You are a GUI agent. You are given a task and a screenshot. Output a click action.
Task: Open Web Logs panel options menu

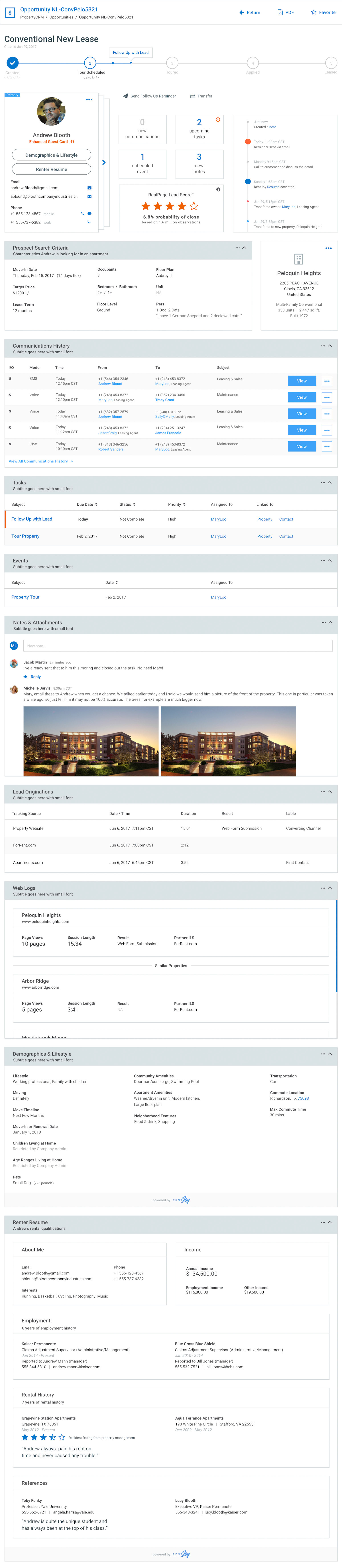(323, 888)
